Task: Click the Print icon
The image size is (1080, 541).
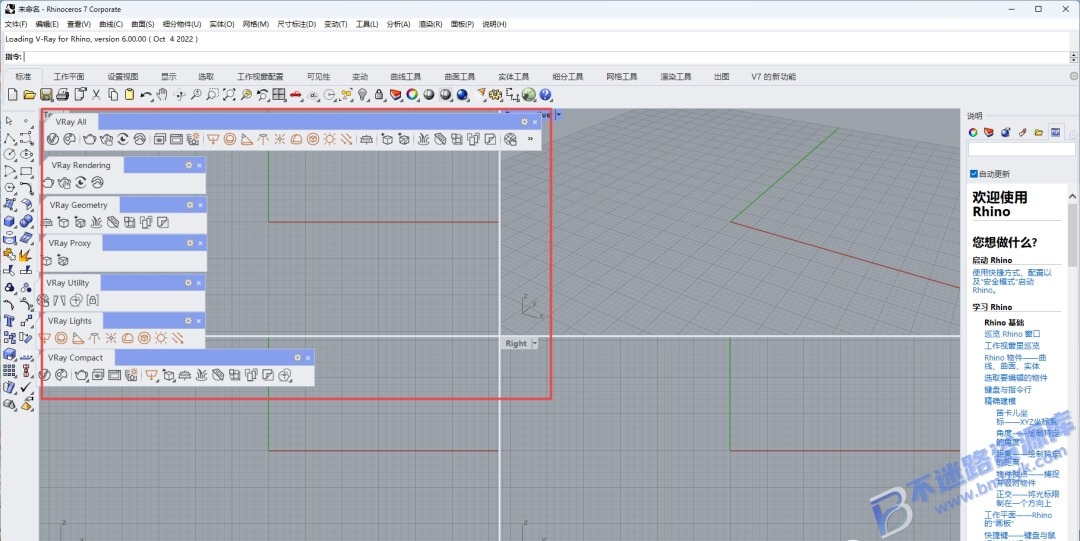Action: (63, 94)
